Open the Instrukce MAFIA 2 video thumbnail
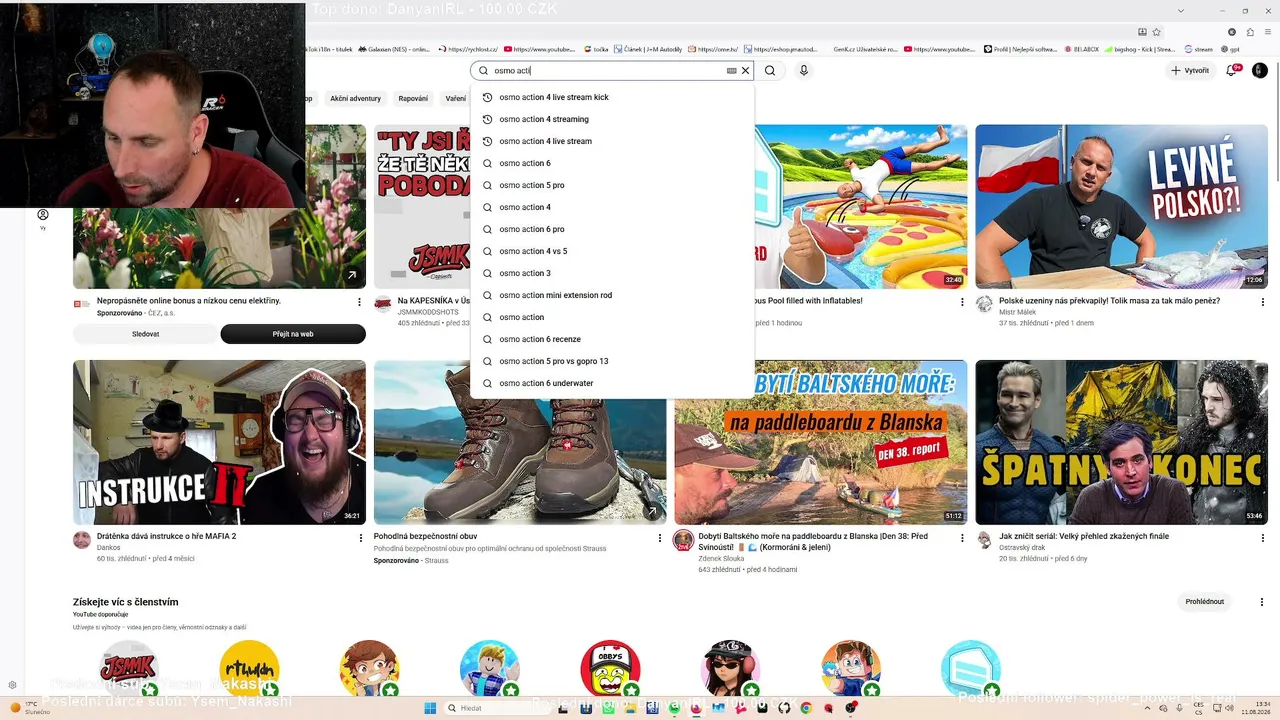The height and width of the screenshot is (720, 1280). (219, 442)
